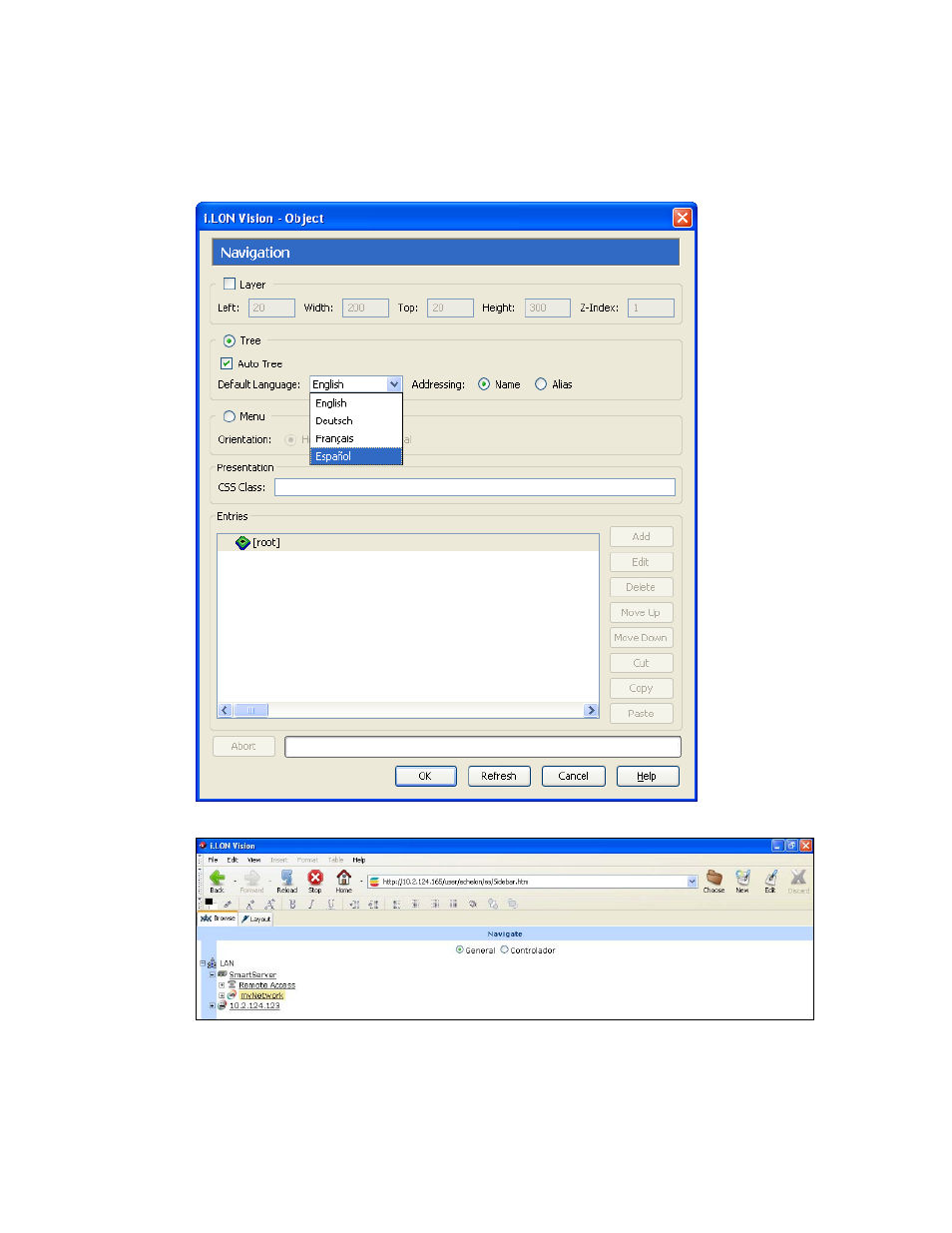Viewport: 952px width, 1233px height.
Task: Open the File menu
Action: (x=213, y=860)
